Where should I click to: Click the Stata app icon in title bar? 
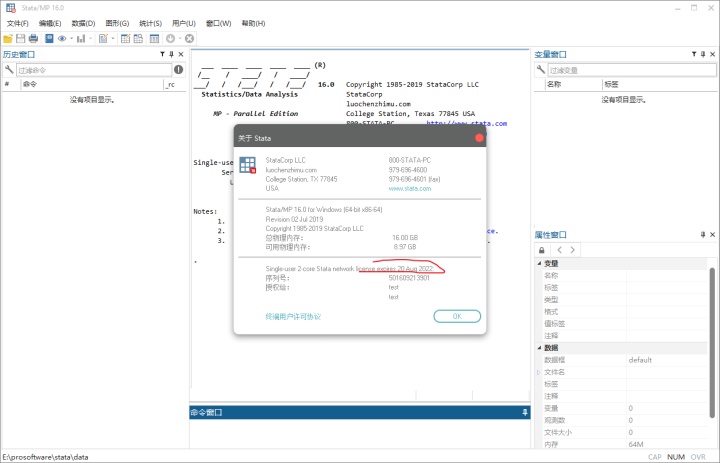point(10,8)
